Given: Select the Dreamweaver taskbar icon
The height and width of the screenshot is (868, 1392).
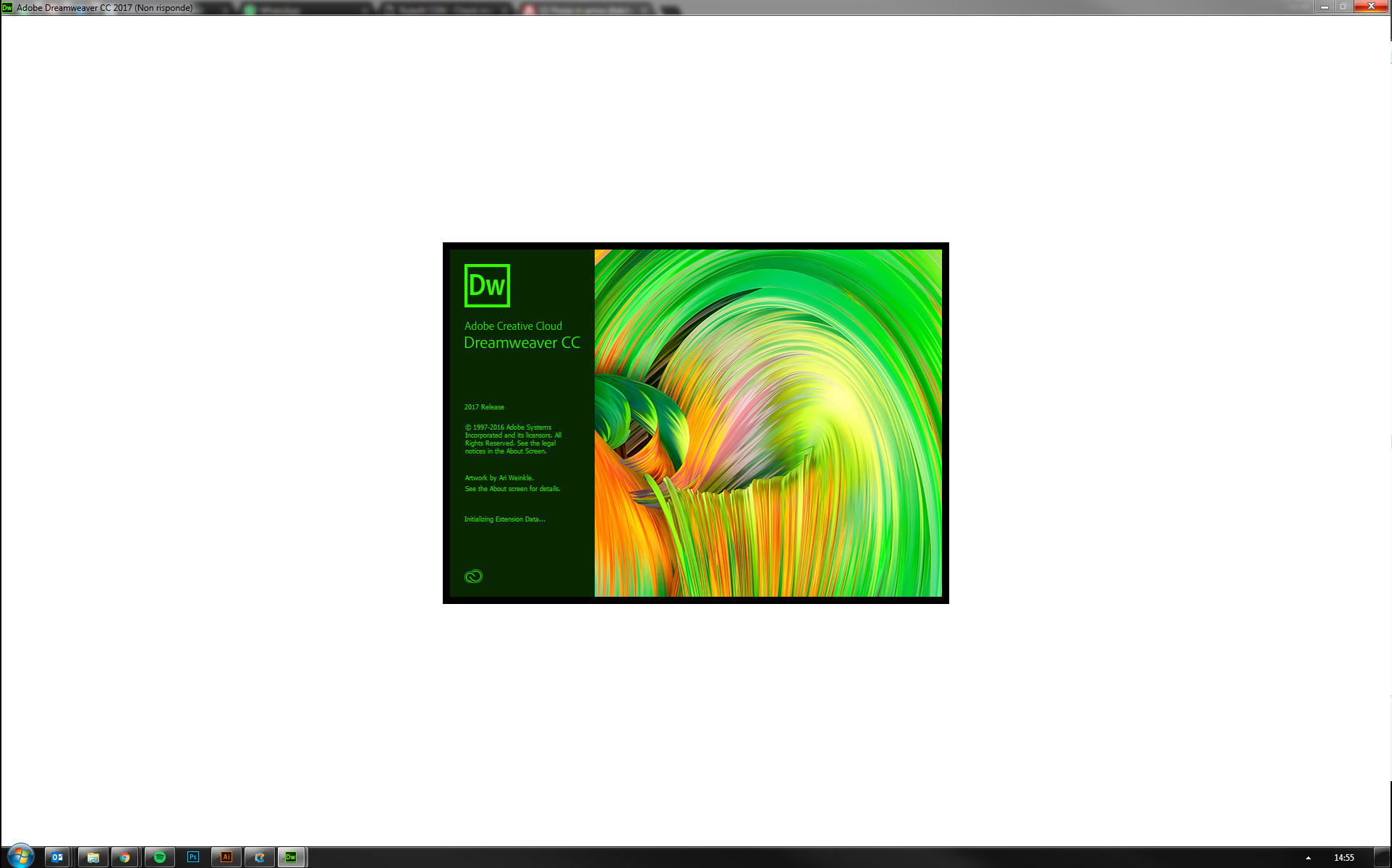Looking at the screenshot, I should point(292,856).
